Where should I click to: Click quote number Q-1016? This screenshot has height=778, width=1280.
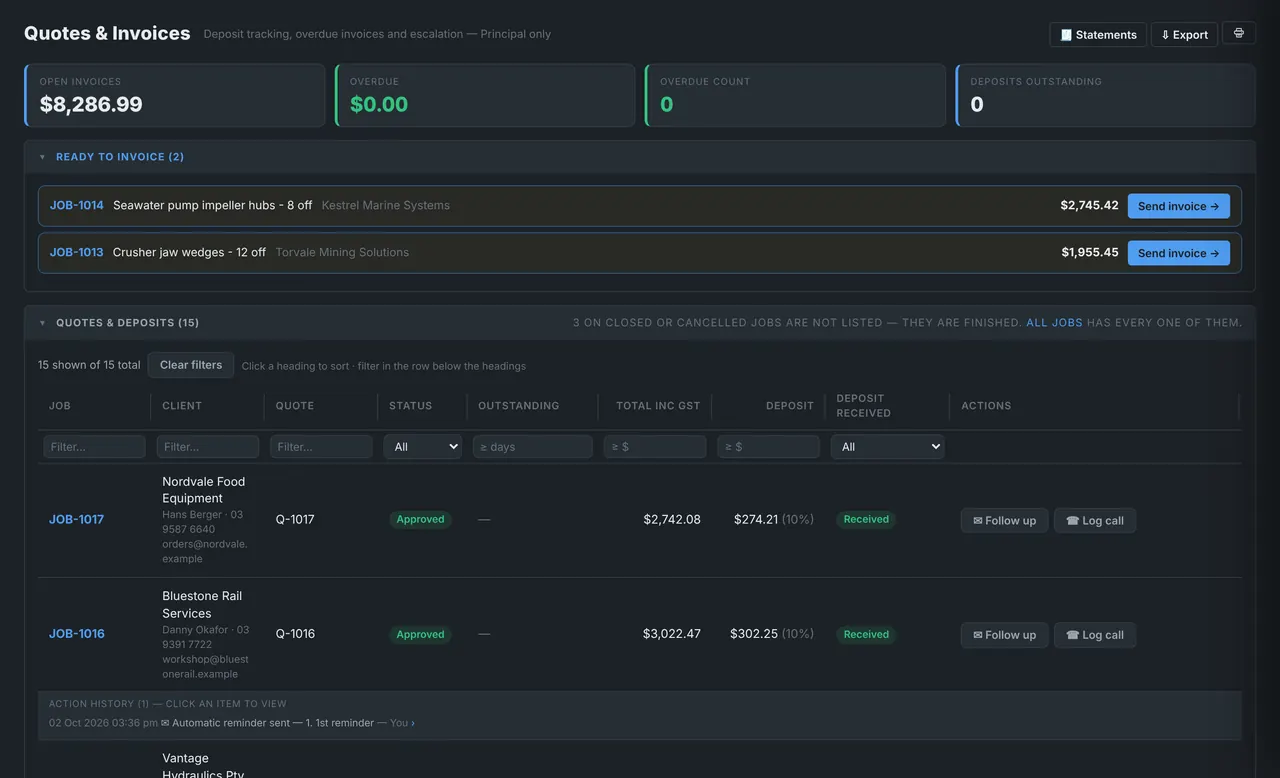click(295, 634)
